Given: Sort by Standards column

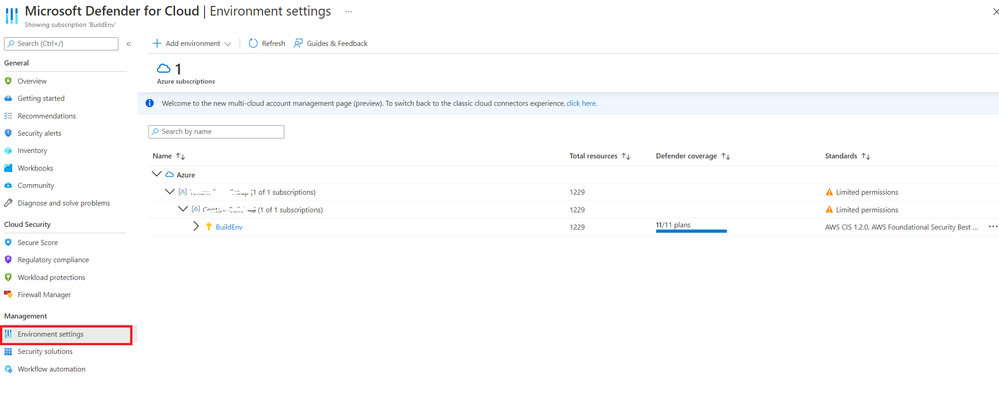Looking at the screenshot, I should tap(865, 156).
